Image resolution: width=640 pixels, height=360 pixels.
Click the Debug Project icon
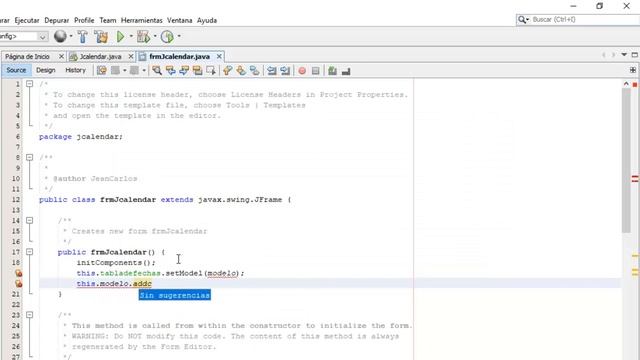[143, 37]
